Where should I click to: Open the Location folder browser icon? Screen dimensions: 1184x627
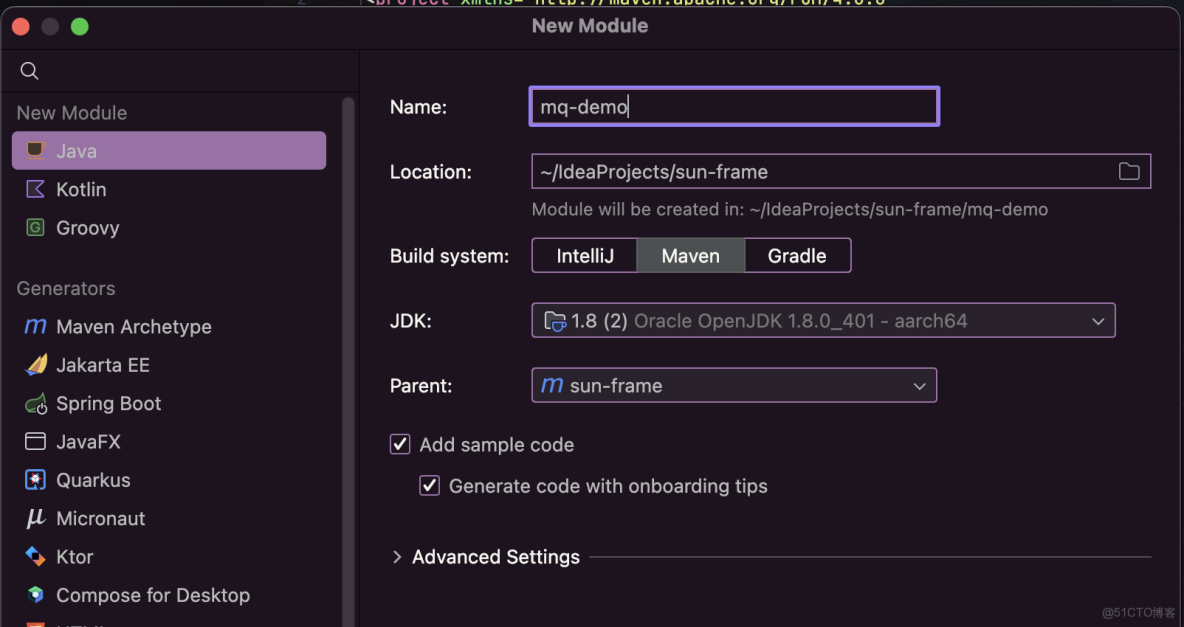coord(1129,171)
